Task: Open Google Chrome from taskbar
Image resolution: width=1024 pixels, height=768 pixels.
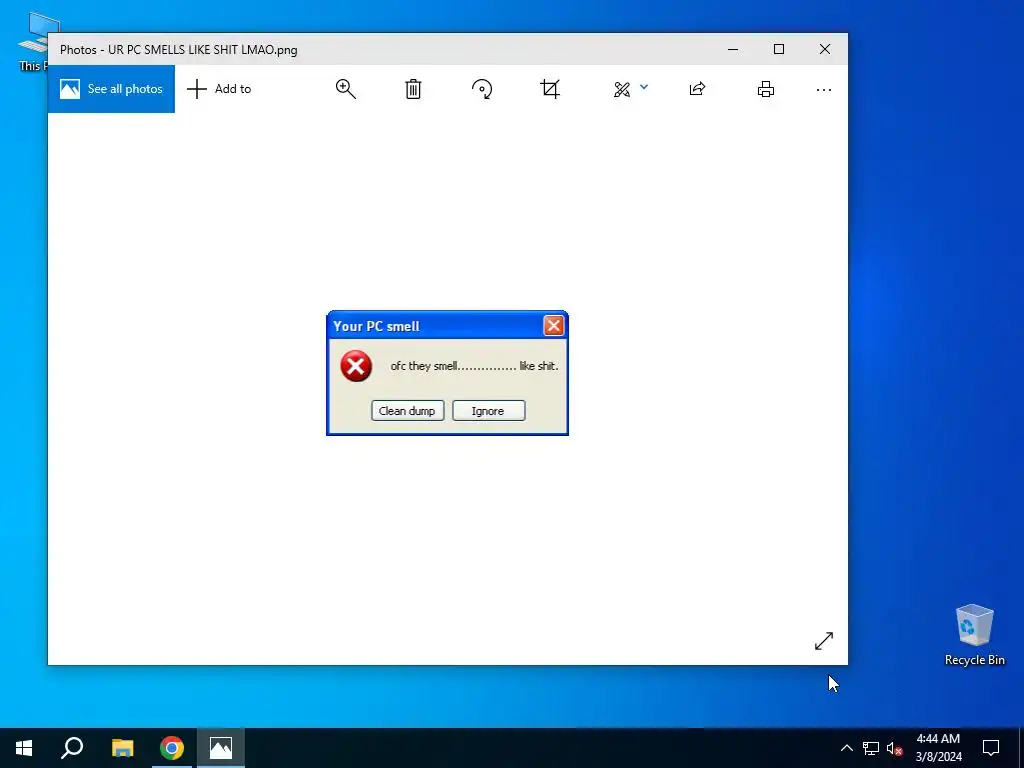Action: [x=172, y=748]
